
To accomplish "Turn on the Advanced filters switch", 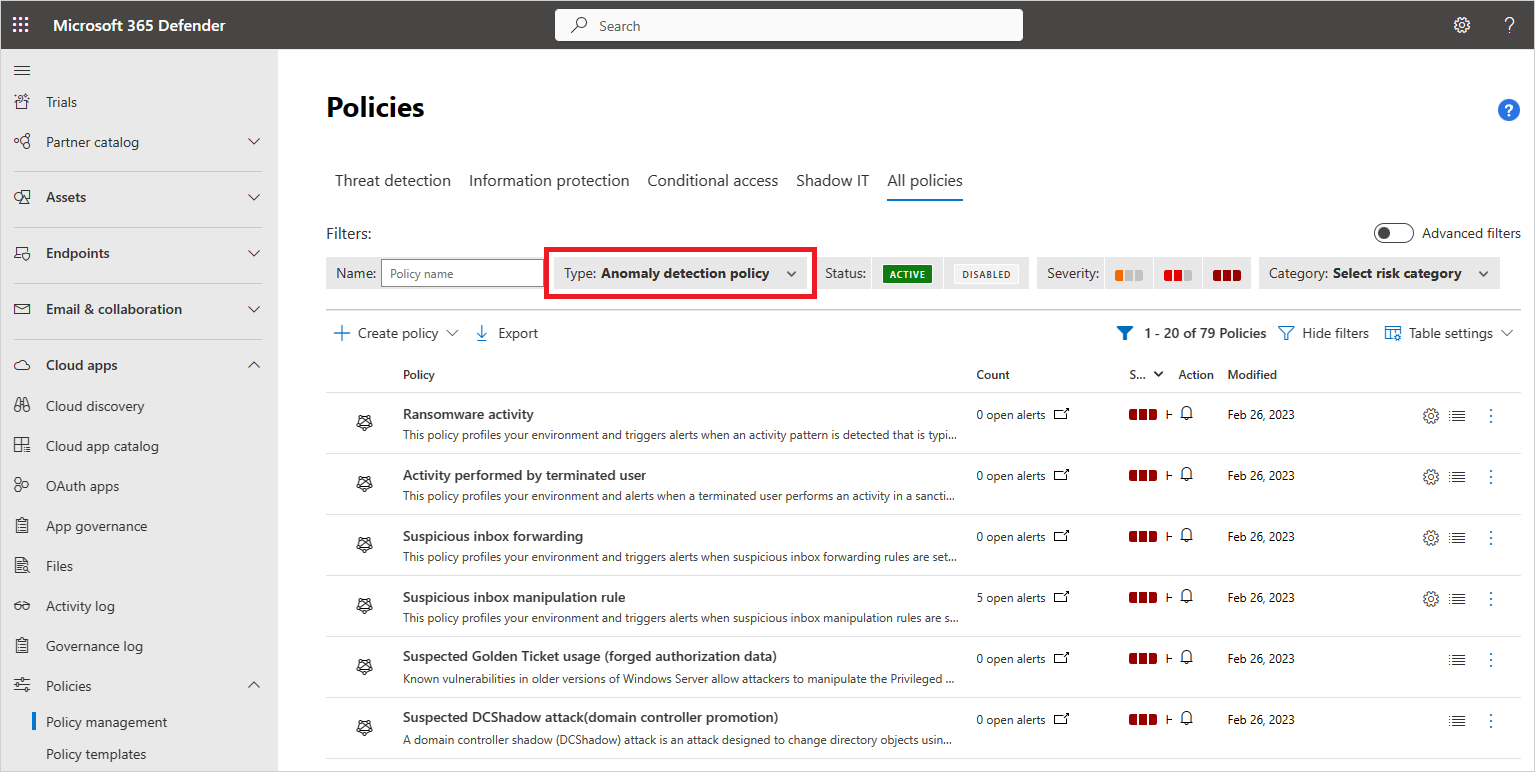I will [x=1393, y=233].
